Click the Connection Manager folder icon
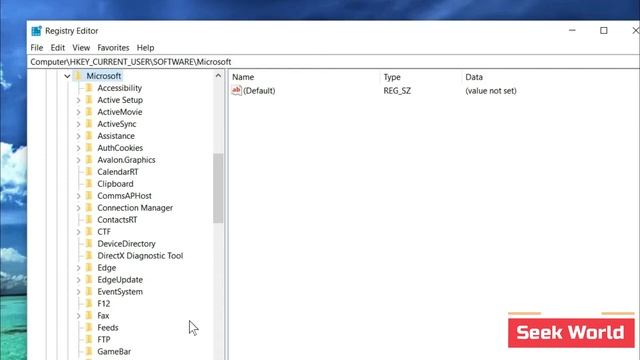Screen dimensions: 640x360 pyautogui.click(x=89, y=208)
